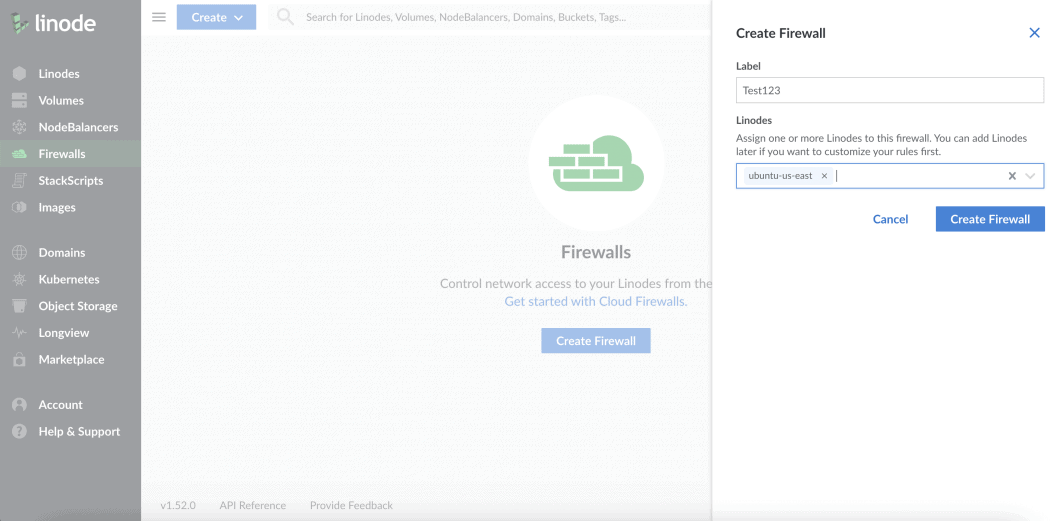Open the Create dropdown menu
The image size is (1064, 521).
(216, 17)
